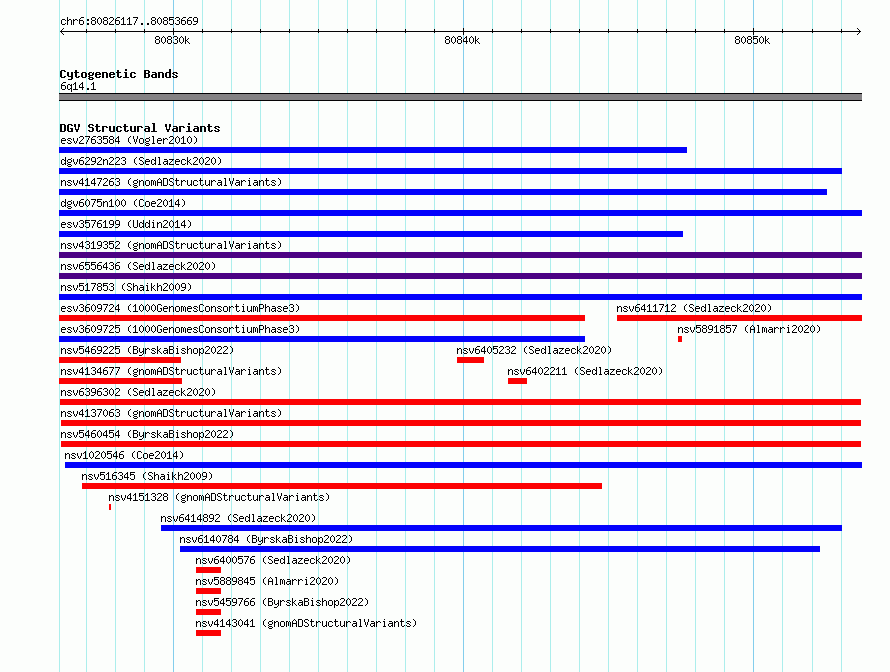Open nsv5889845 (Almarri2020) label
This screenshot has width=890, height=672.
267,581
